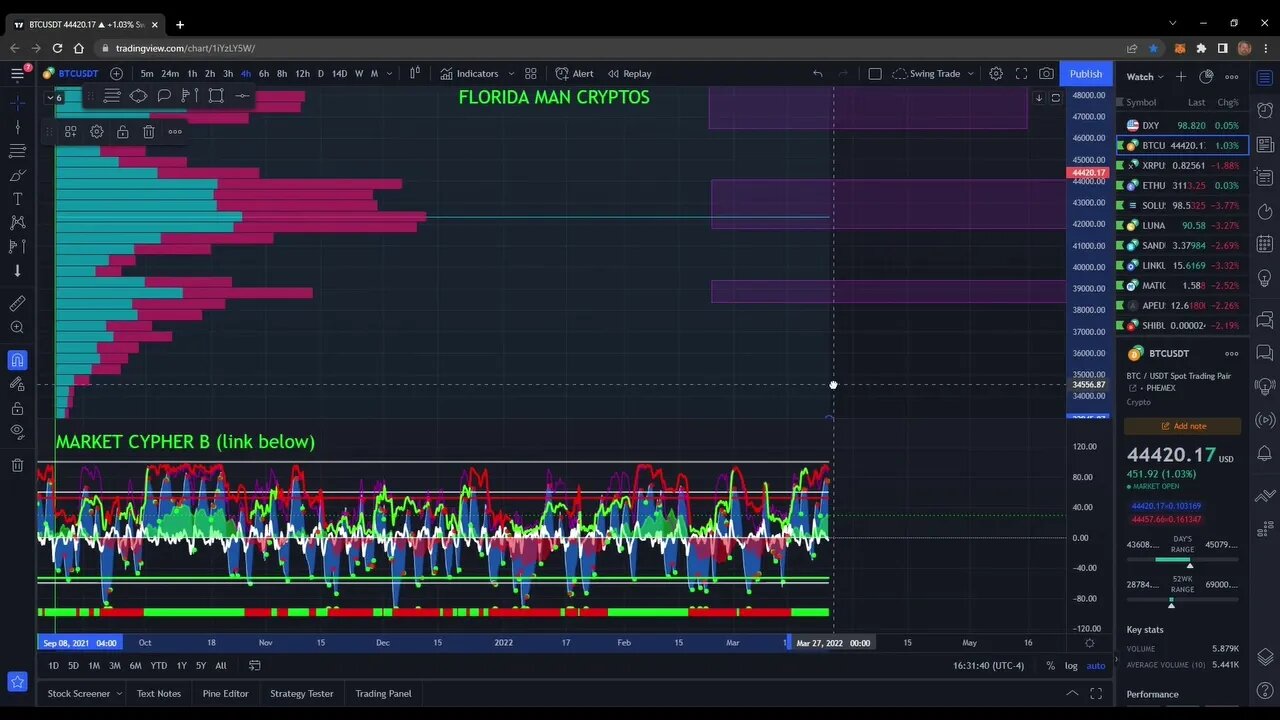Open more options in floating drawing toolbar
Viewport: 1280px width, 720px height.
175,131
